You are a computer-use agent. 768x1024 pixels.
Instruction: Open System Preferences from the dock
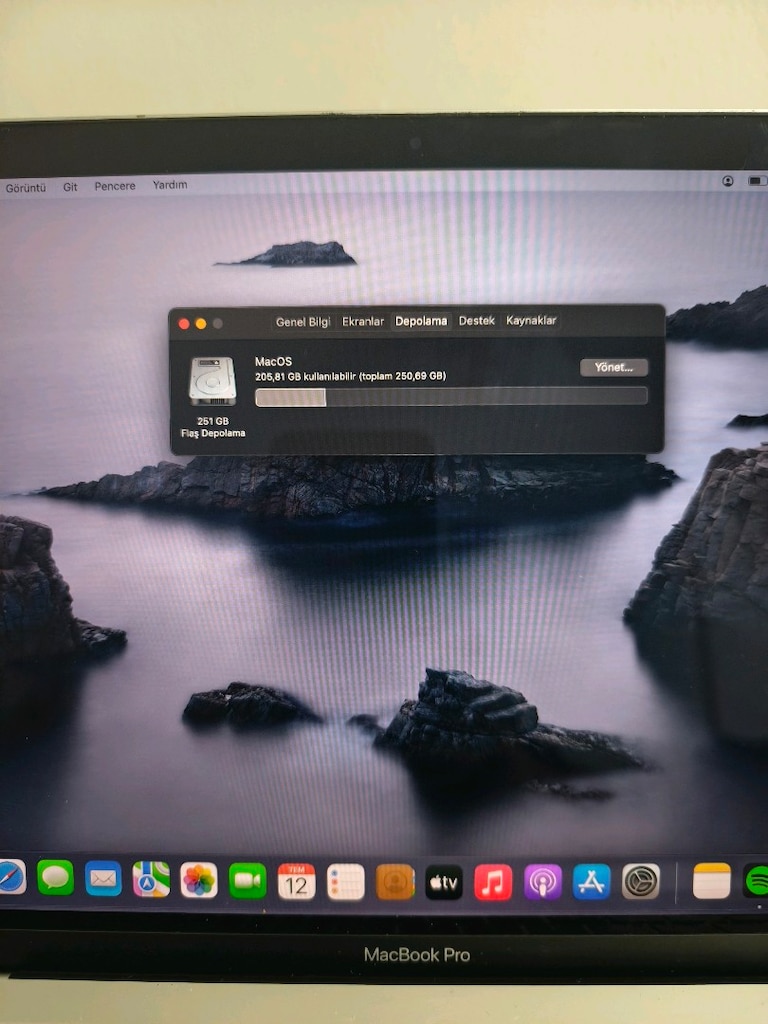(x=641, y=881)
